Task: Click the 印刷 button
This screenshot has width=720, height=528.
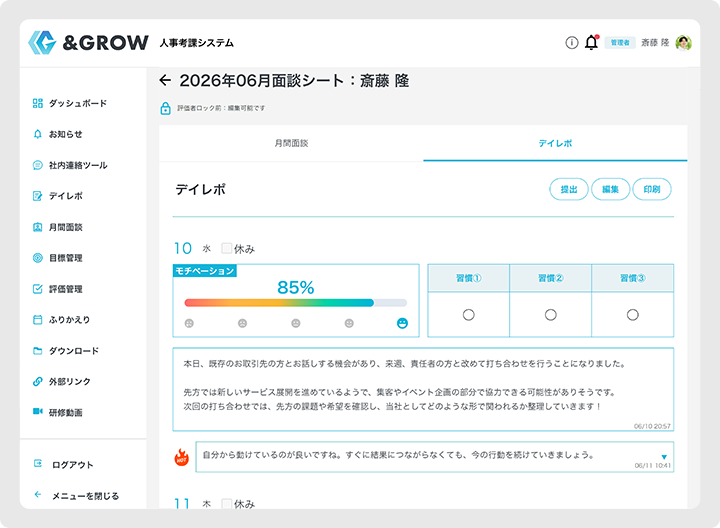Action: pos(652,189)
